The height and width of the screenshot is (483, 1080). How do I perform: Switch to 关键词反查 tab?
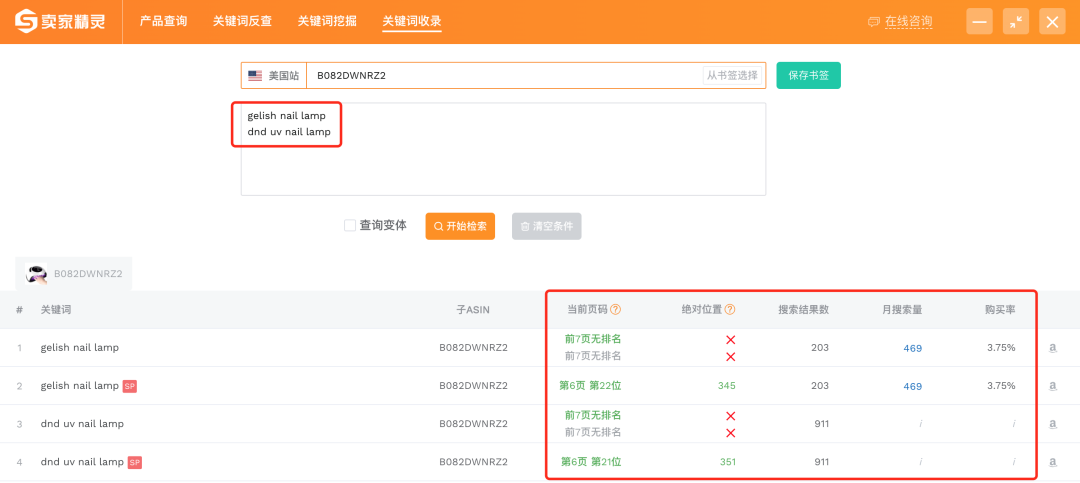(242, 21)
